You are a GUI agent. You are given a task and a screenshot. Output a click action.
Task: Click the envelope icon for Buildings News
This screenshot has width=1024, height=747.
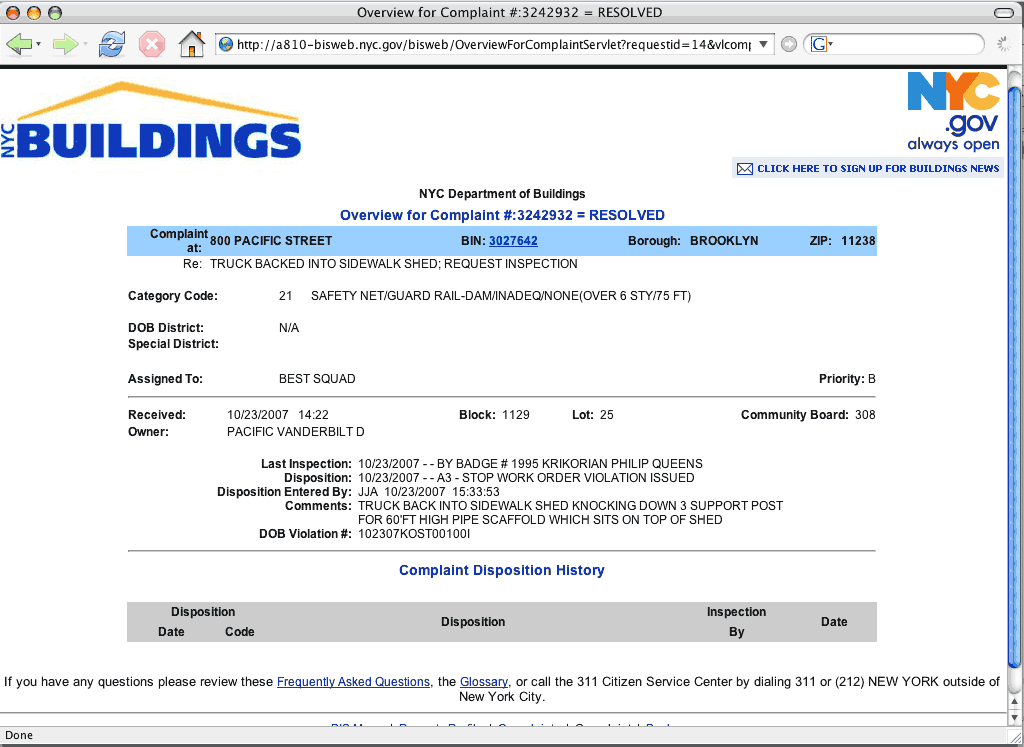(744, 169)
